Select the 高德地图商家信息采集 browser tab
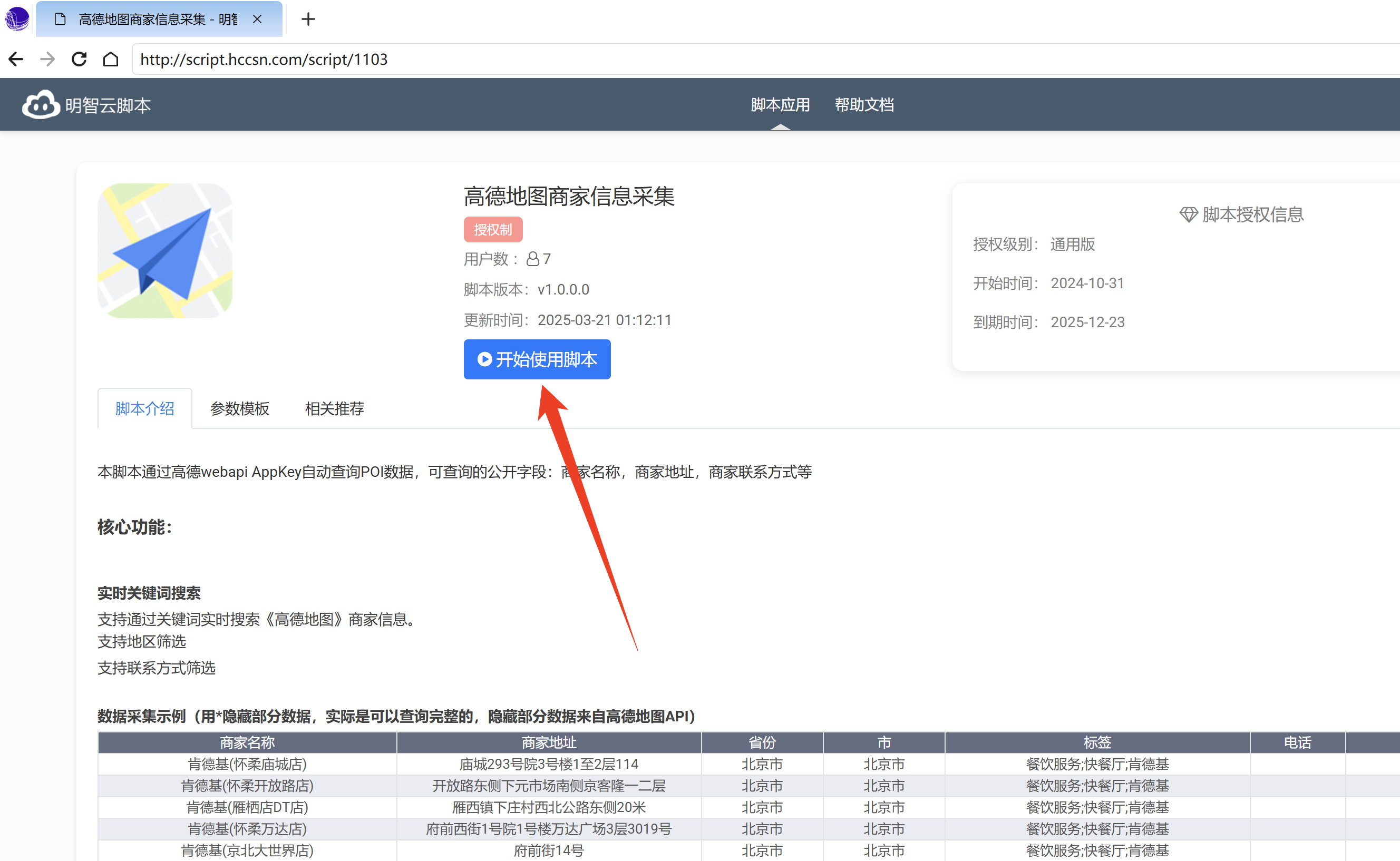The height and width of the screenshot is (861, 1400). pos(158,19)
